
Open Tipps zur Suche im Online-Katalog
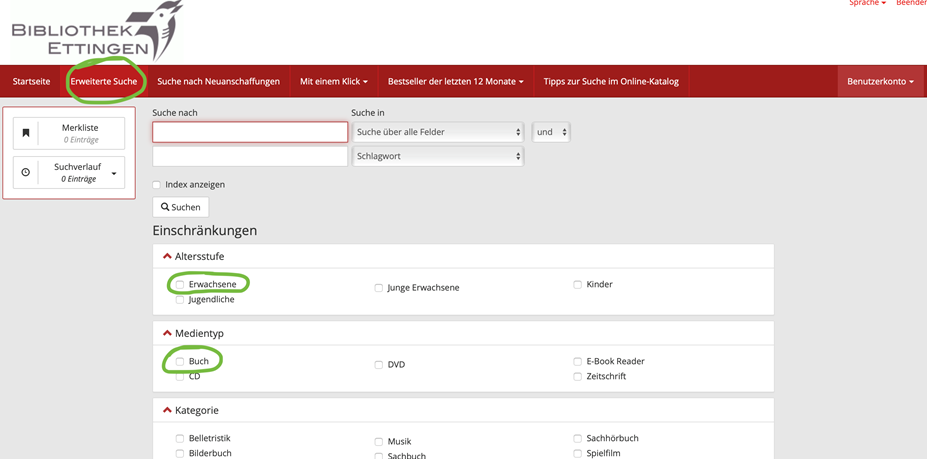coord(611,81)
